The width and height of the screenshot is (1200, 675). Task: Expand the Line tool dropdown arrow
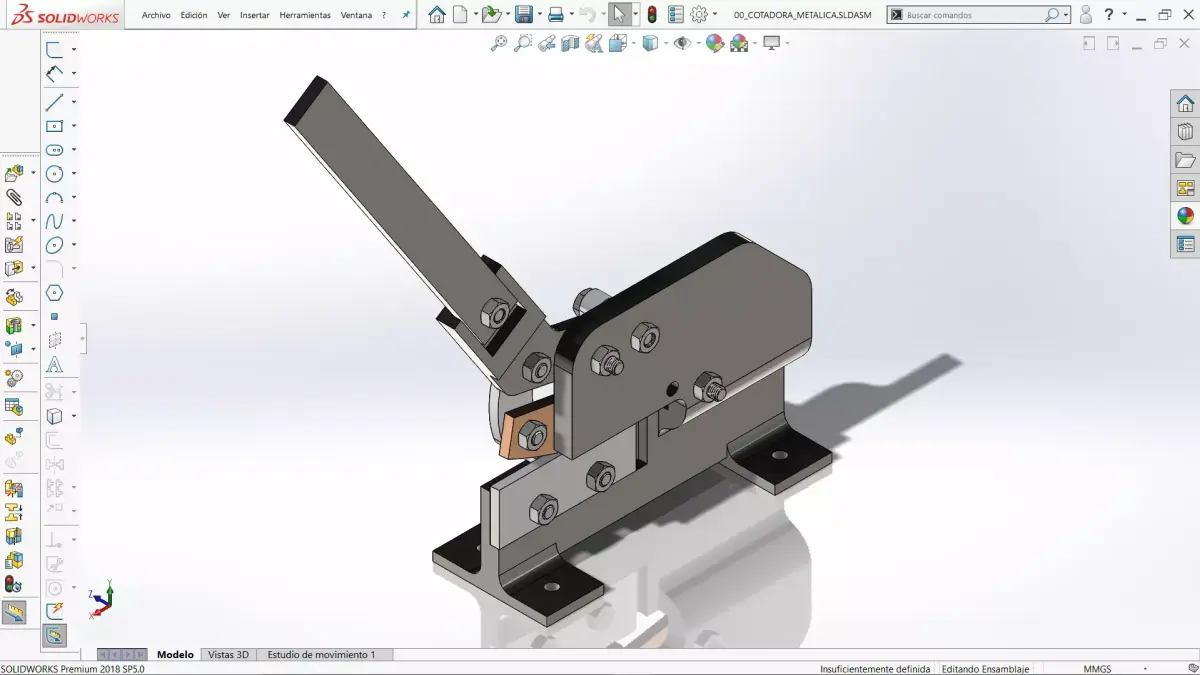(x=74, y=102)
